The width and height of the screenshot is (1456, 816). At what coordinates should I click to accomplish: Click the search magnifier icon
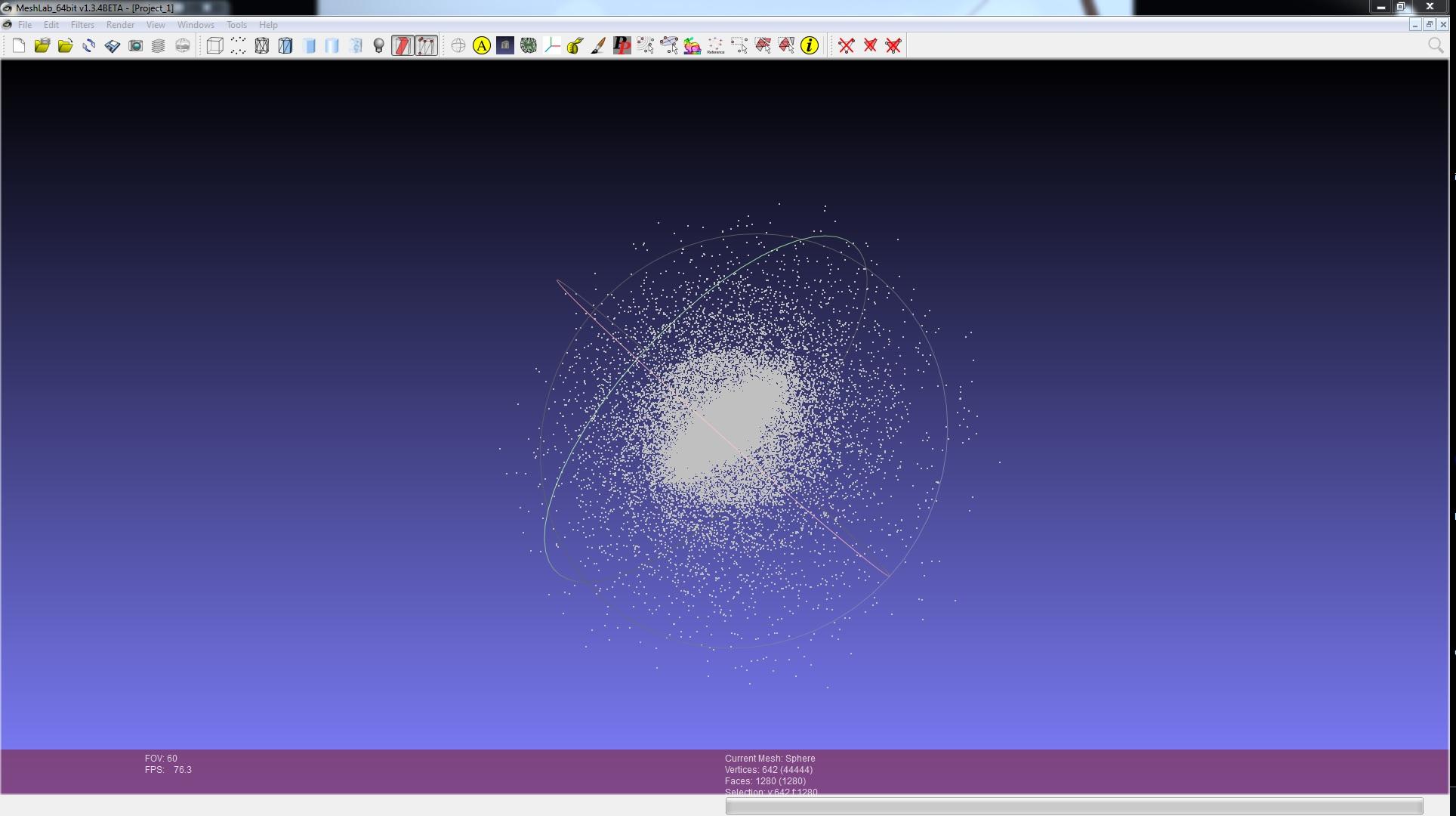tap(1436, 46)
